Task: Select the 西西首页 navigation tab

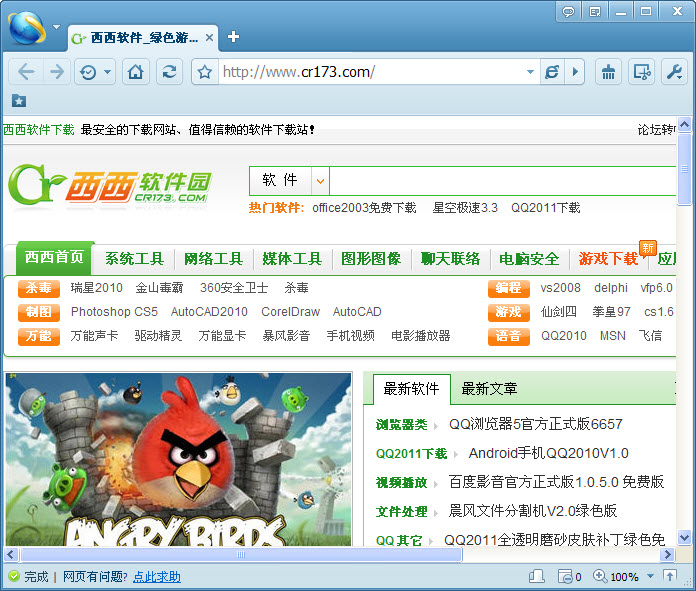Action: pos(54,258)
